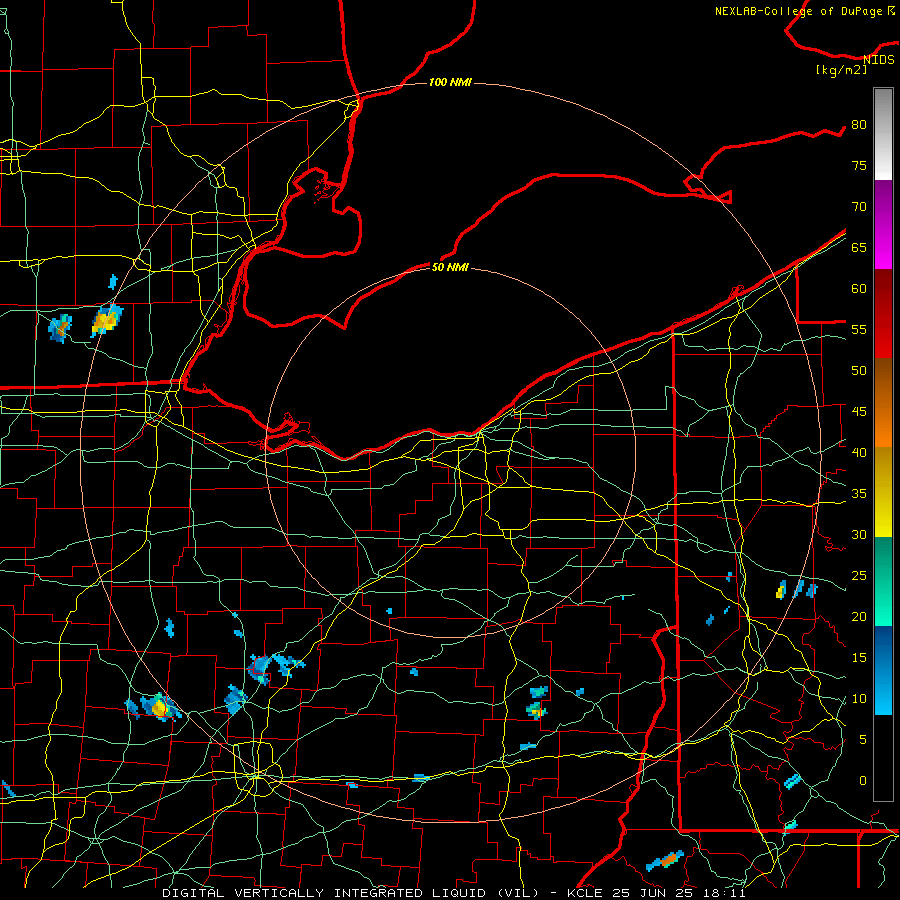This screenshot has height=900, width=900.
Task: Click the 100 NMI range ring label
Action: pos(450,82)
